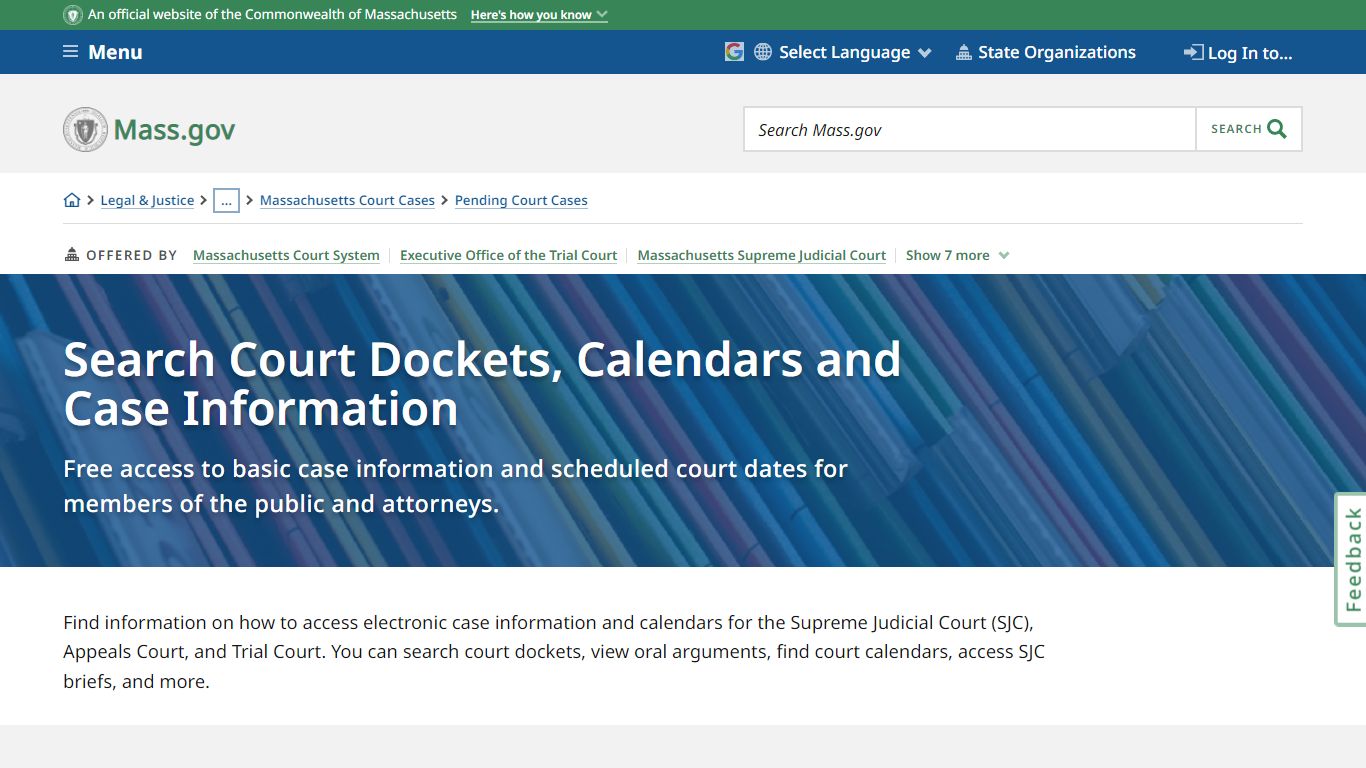Click the State Organizations building icon

[964, 51]
